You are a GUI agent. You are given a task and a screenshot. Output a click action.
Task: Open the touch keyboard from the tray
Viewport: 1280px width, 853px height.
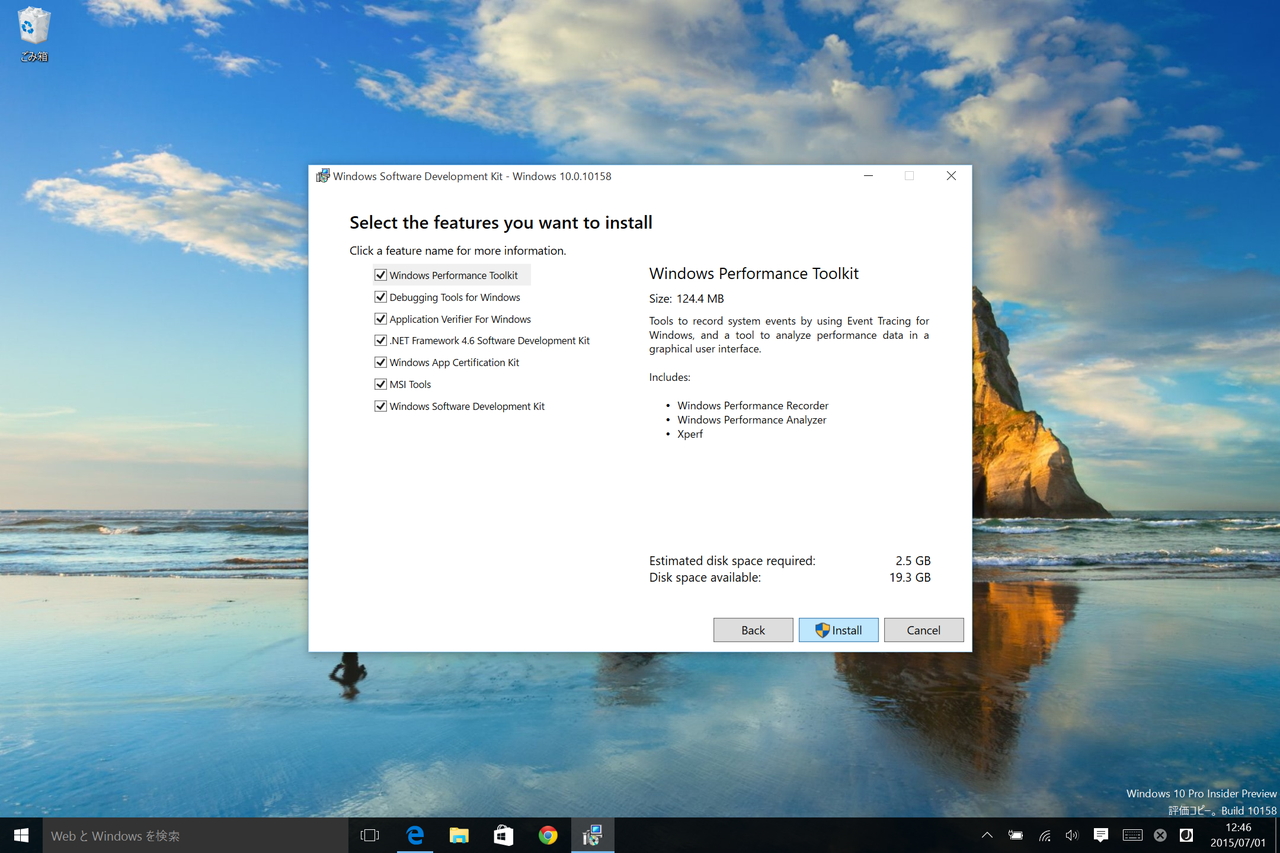point(1132,835)
